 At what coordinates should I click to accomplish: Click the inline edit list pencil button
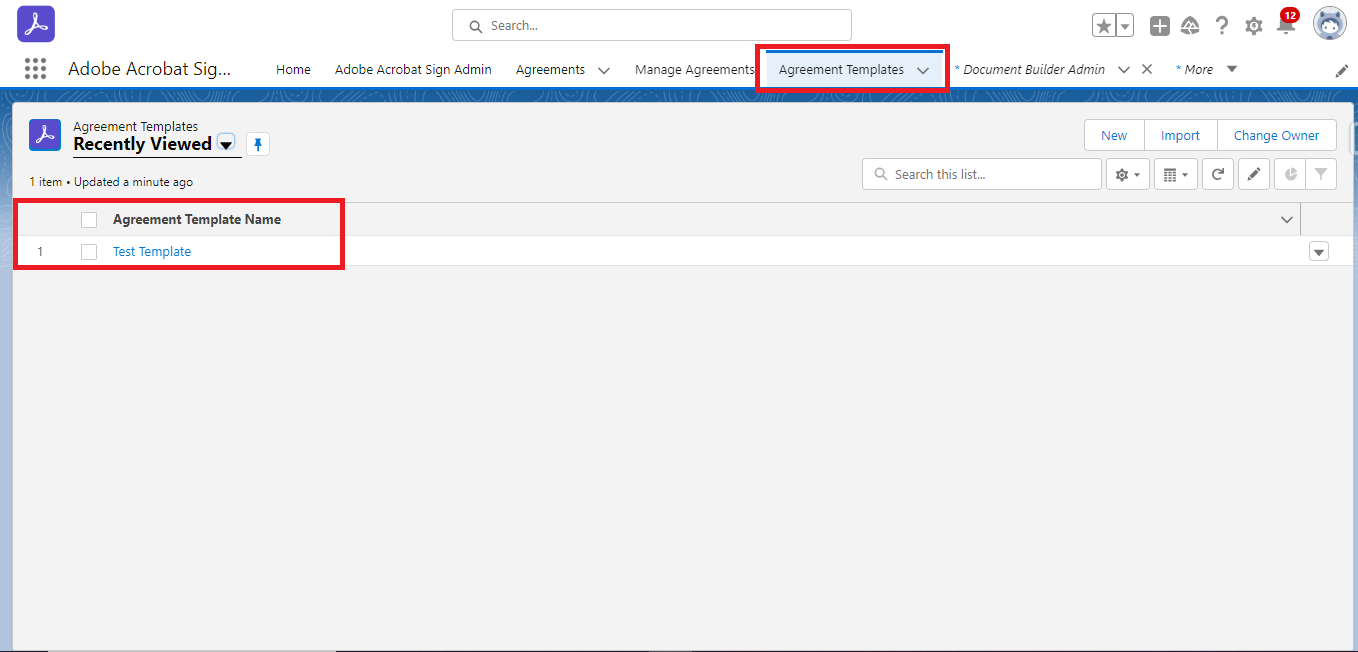(1254, 174)
